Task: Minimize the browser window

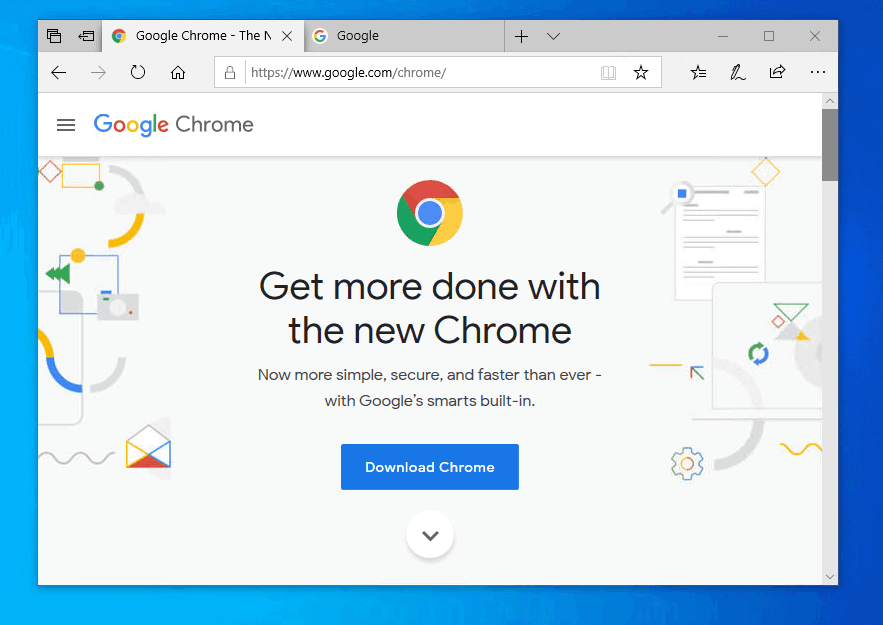Action: (x=723, y=36)
